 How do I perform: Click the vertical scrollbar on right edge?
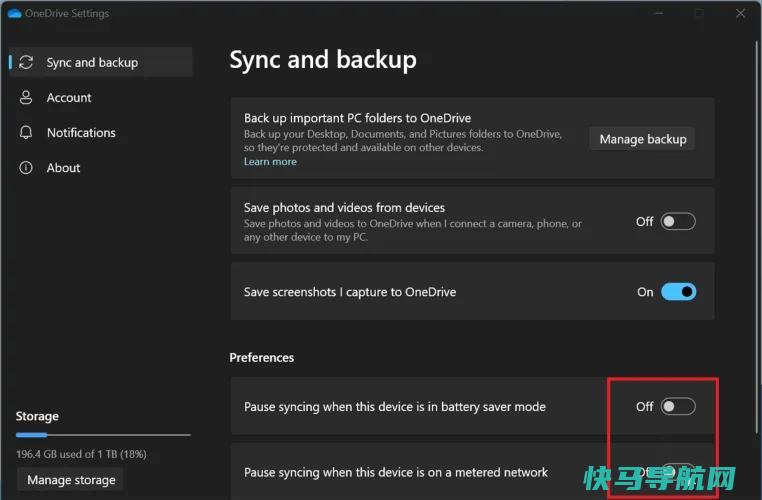pos(757,237)
